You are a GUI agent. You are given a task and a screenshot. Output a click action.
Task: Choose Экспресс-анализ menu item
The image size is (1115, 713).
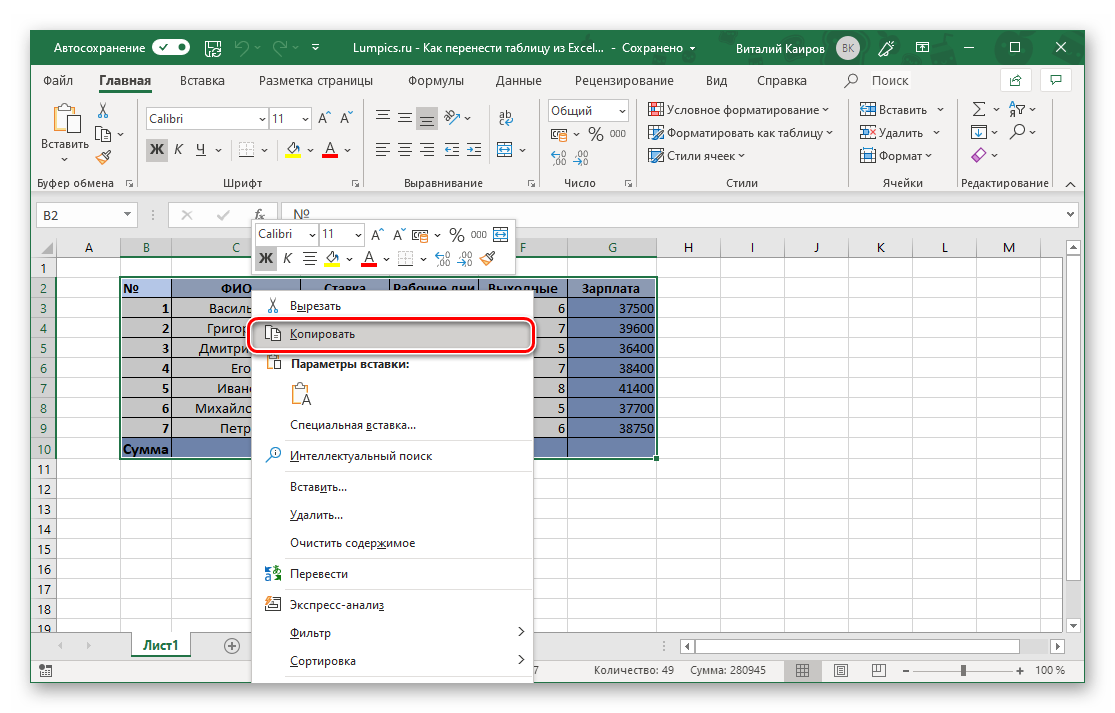pos(392,605)
